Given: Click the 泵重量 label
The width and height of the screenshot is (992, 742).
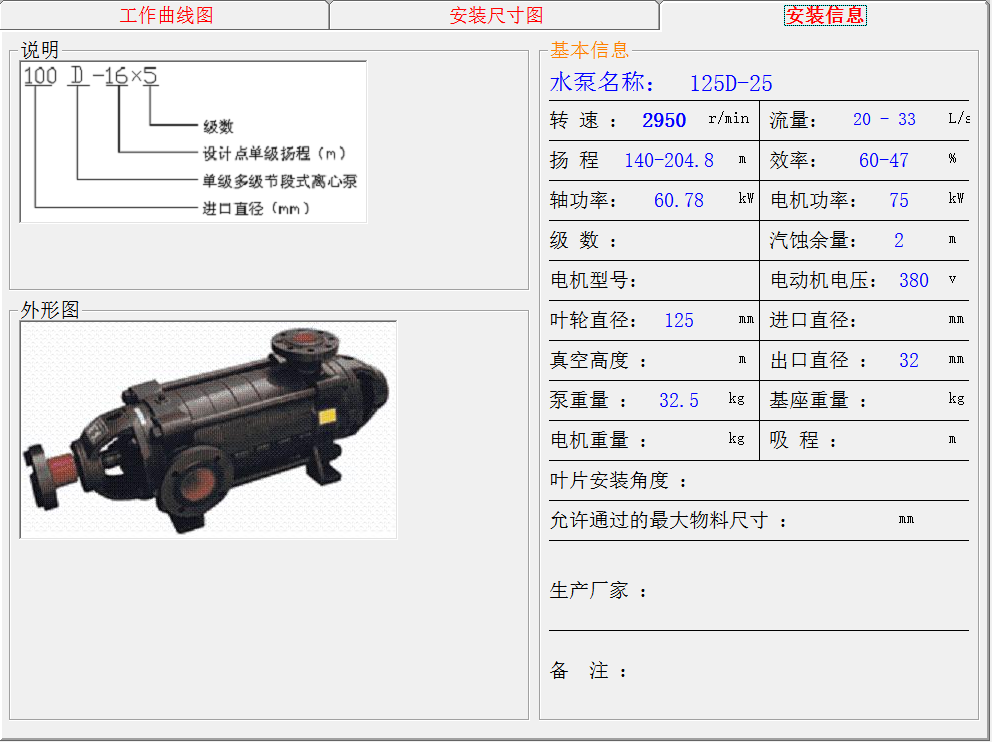Looking at the screenshot, I should pos(588,400).
